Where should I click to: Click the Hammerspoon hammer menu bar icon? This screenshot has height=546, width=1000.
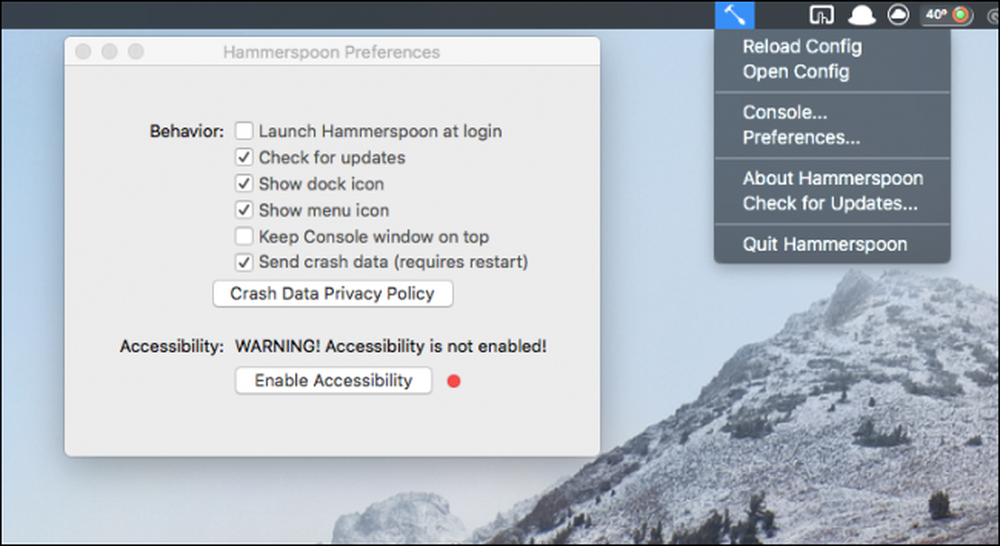(735, 14)
